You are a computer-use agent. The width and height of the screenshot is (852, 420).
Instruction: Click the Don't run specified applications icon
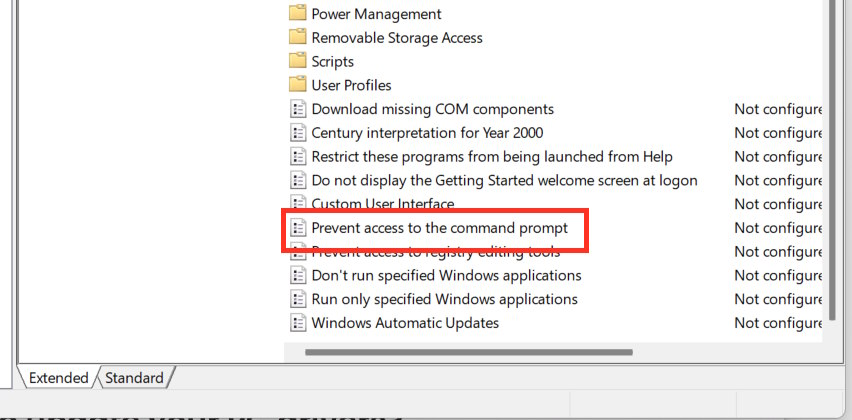[297, 275]
